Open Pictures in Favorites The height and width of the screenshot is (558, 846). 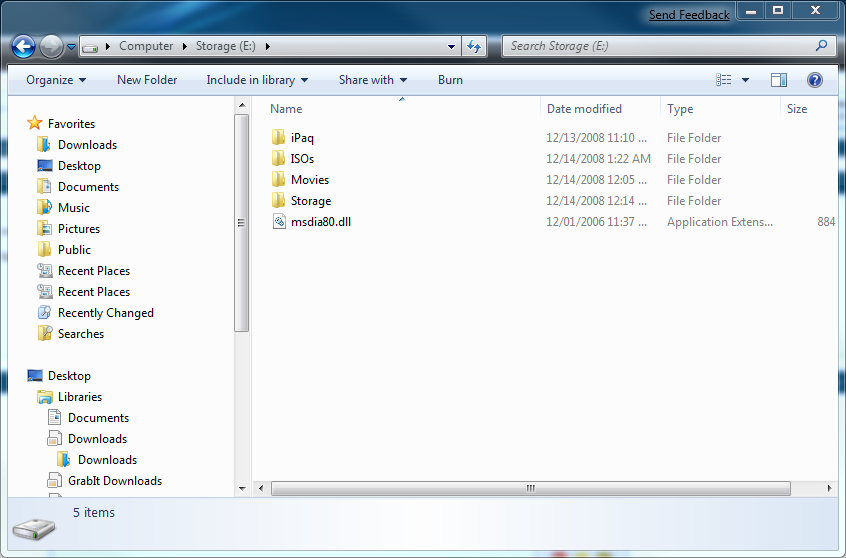click(79, 229)
